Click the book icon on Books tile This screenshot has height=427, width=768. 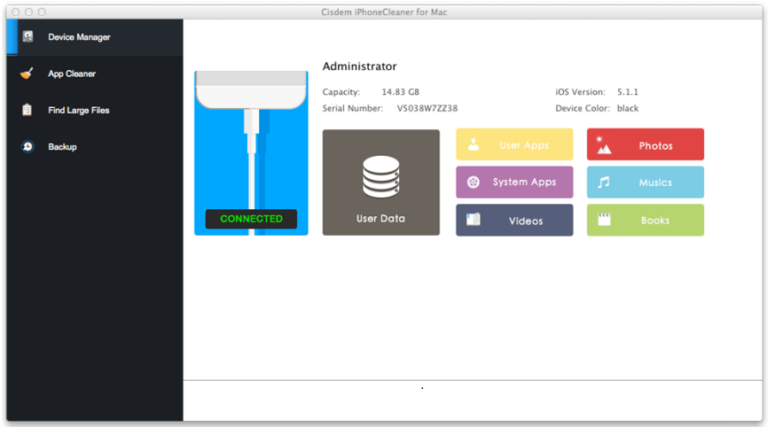tap(603, 220)
